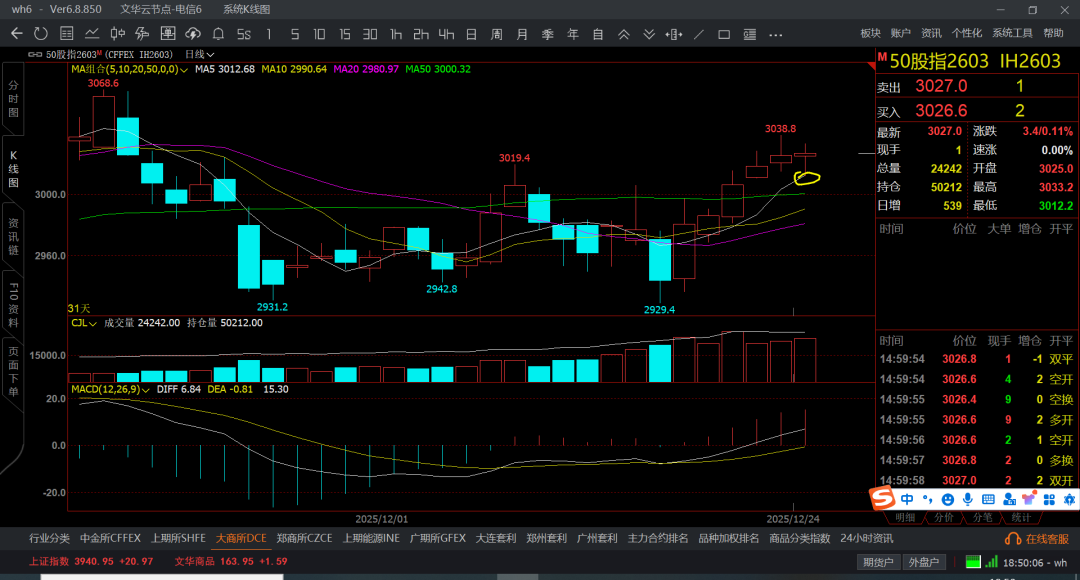
Task: Open Sogou emoji smiley icon
Action: tap(948, 499)
